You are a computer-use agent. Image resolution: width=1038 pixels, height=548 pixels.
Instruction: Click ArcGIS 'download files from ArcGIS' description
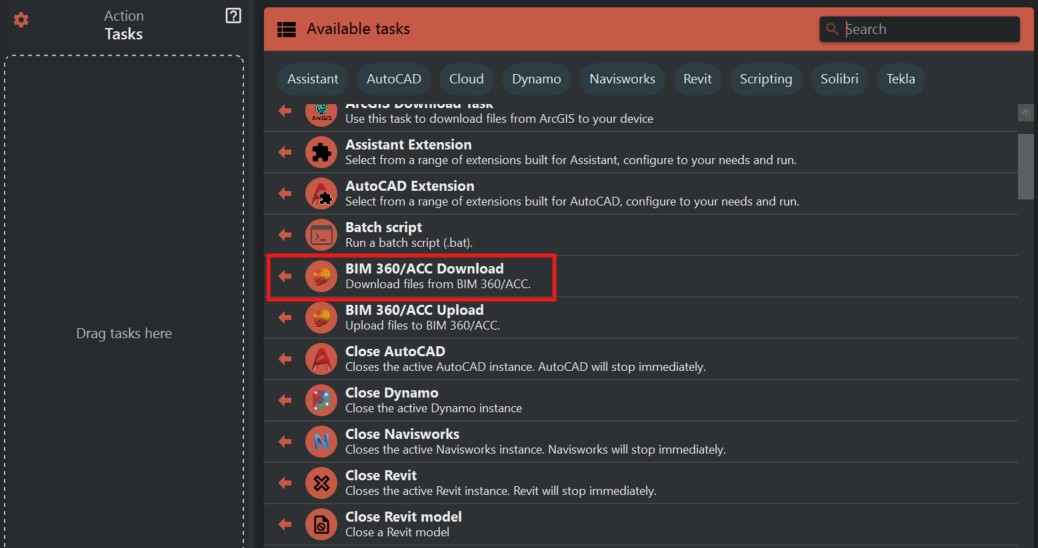[x=499, y=119]
